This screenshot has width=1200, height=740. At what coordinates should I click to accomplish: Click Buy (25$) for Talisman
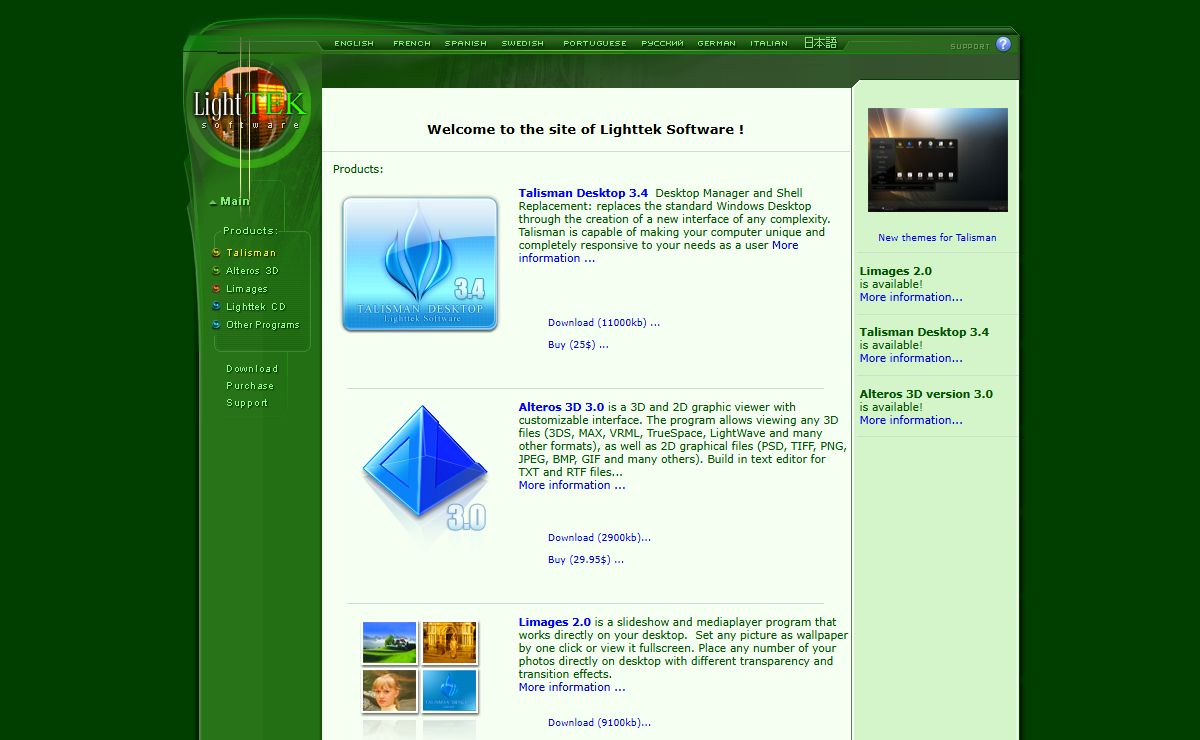point(578,345)
